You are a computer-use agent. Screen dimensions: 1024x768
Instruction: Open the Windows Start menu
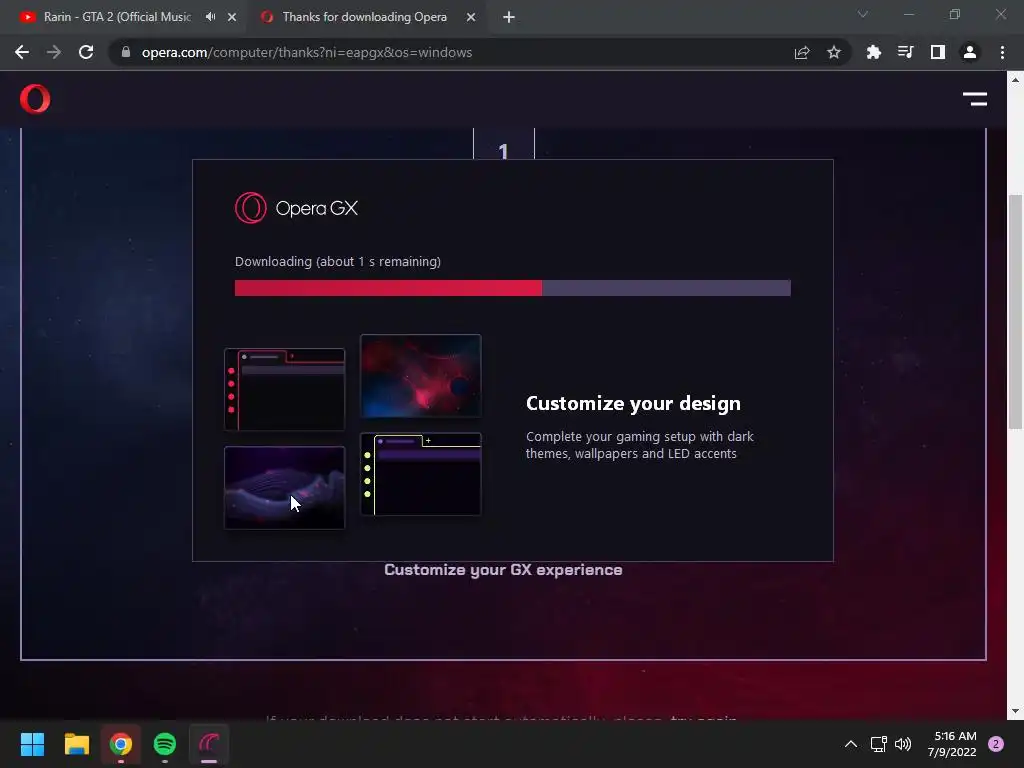[x=32, y=744]
